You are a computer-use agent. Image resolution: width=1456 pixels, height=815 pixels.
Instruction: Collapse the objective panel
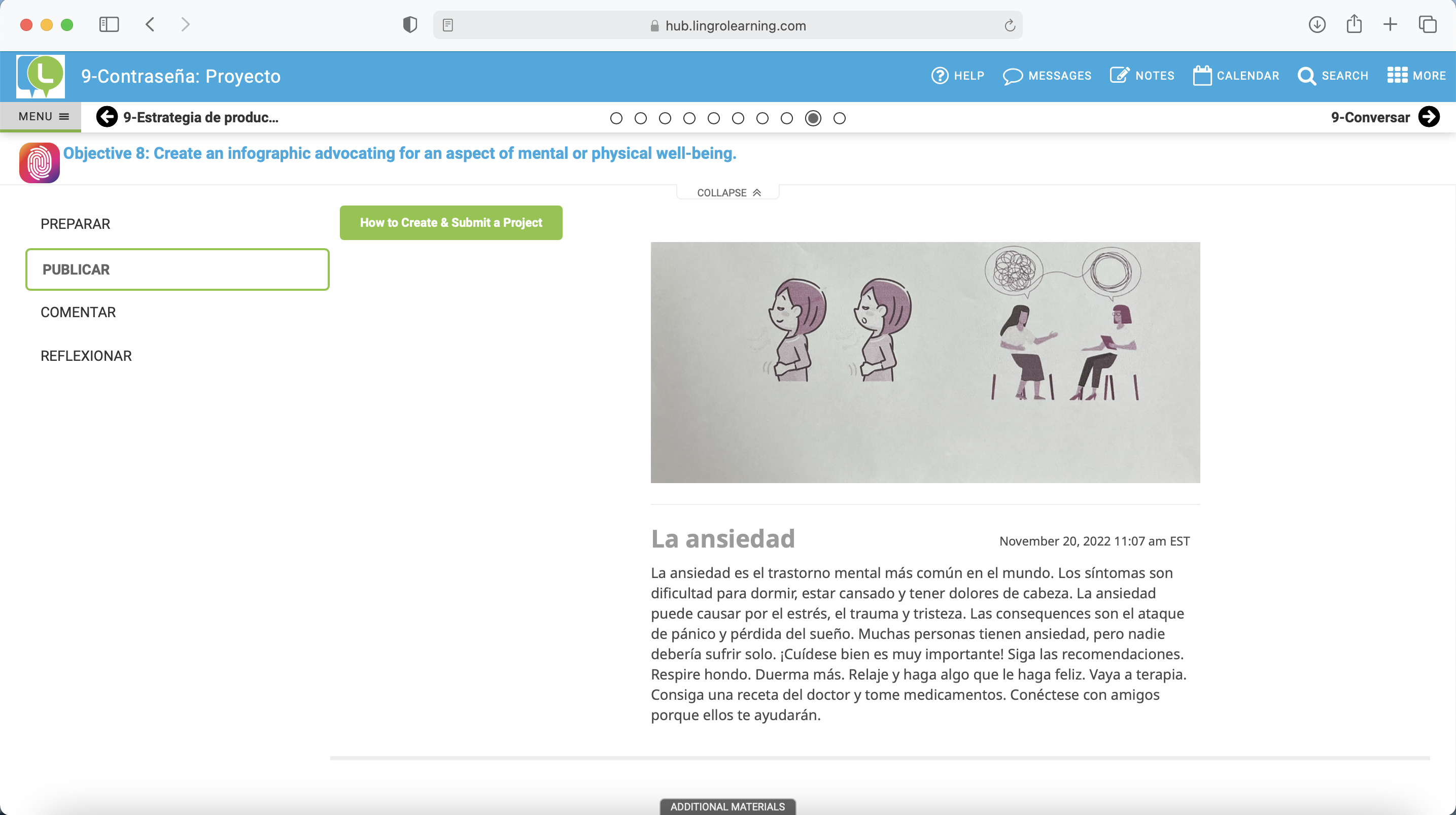728,193
